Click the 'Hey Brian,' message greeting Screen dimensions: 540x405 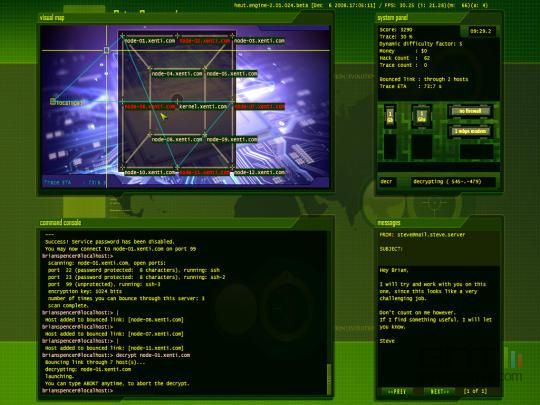pos(394,270)
